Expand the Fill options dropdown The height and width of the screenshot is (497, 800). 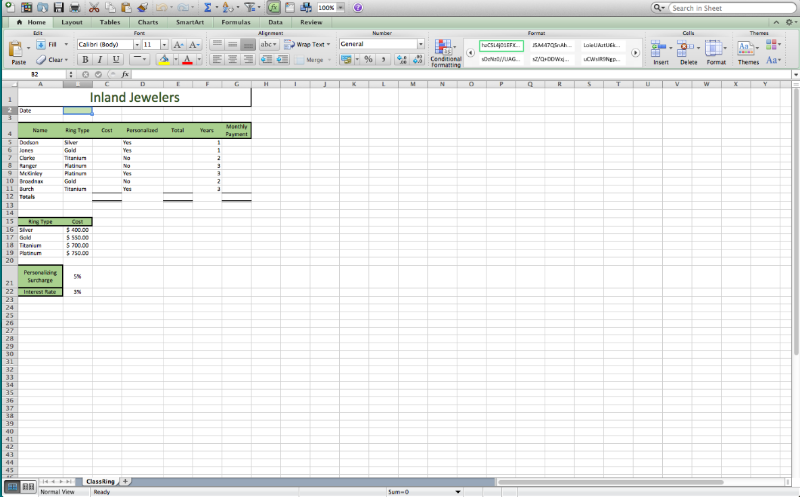point(66,44)
